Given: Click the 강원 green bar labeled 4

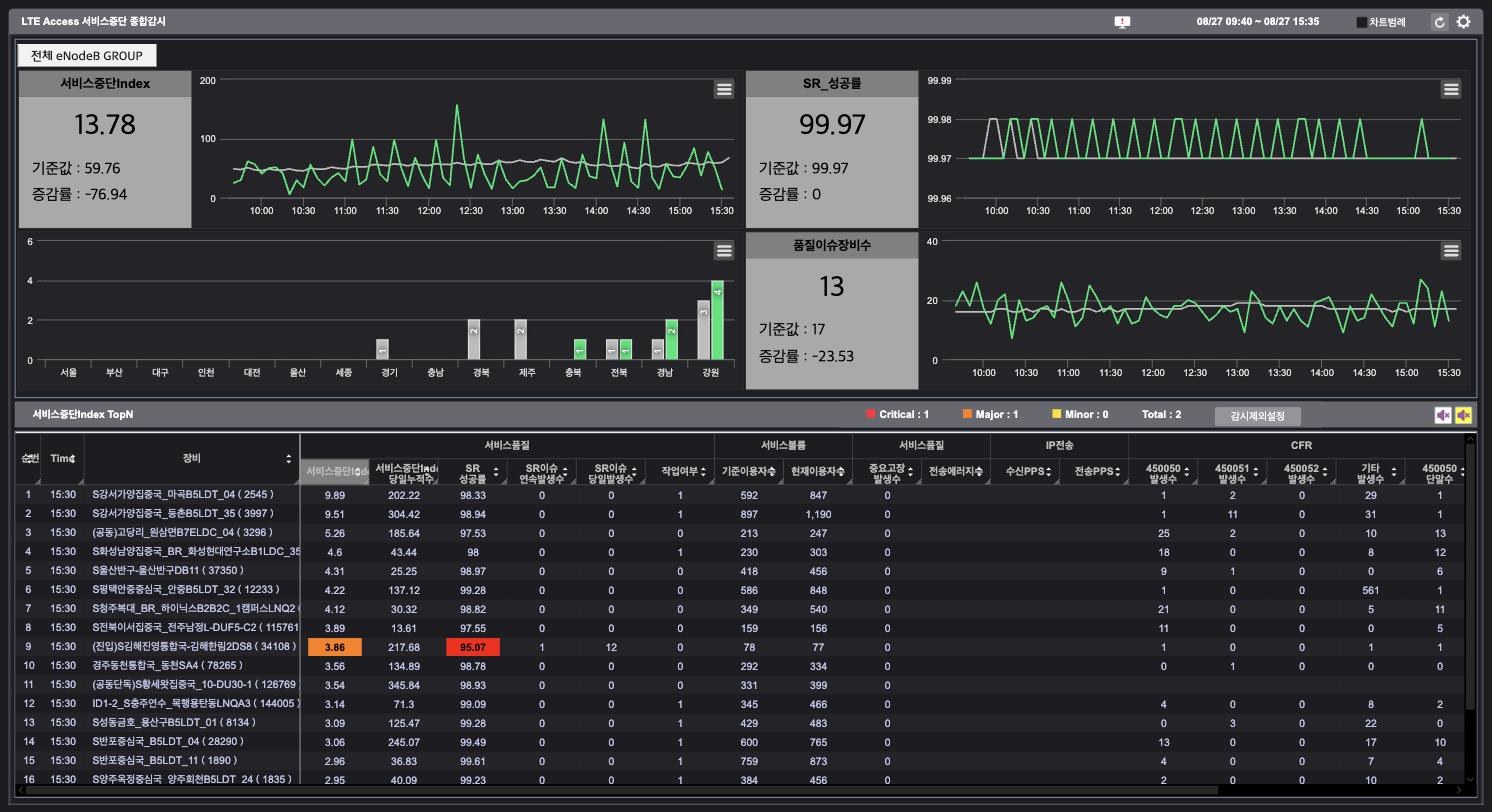Looking at the screenshot, I should tap(717, 320).
